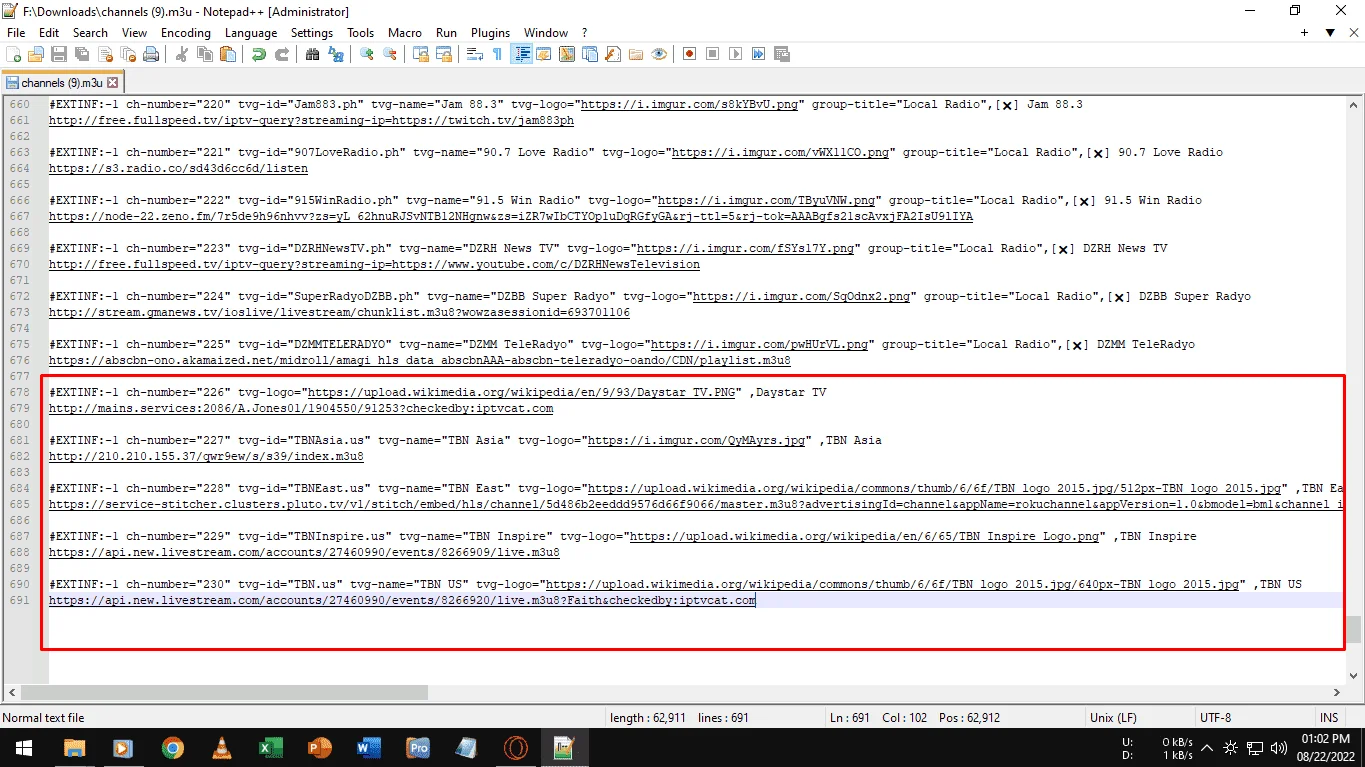1365x767 pixels.
Task: Click line number 678 in the margin
Action: [x=20, y=393]
